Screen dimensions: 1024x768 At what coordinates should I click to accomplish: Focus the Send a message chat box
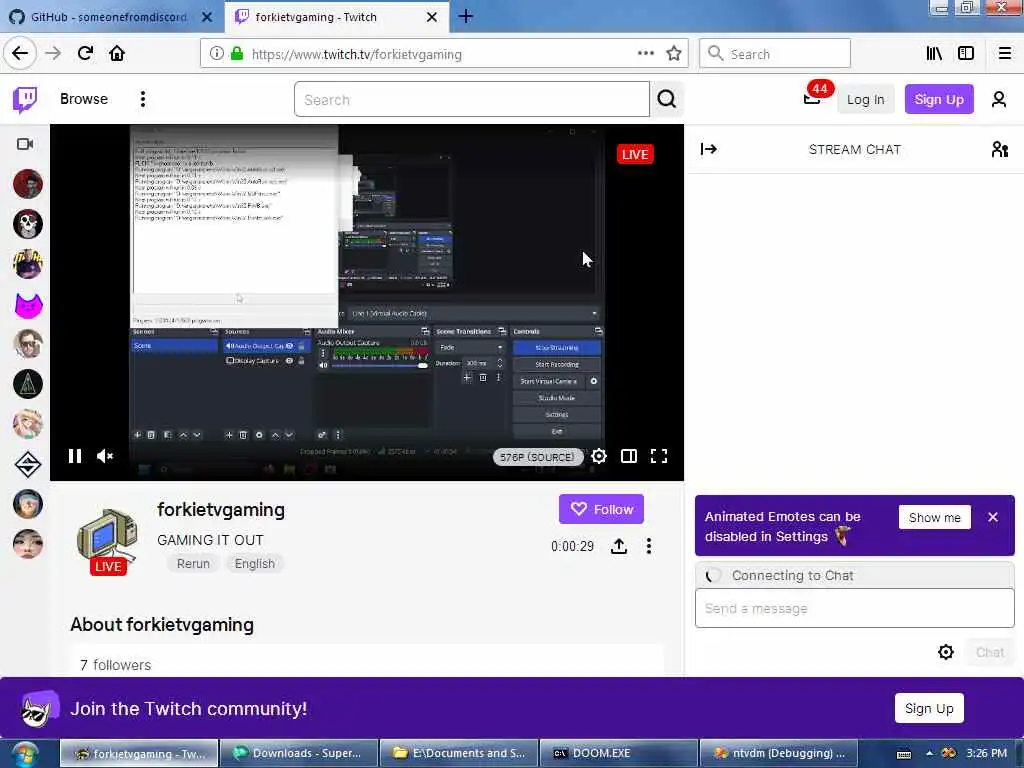pos(854,608)
